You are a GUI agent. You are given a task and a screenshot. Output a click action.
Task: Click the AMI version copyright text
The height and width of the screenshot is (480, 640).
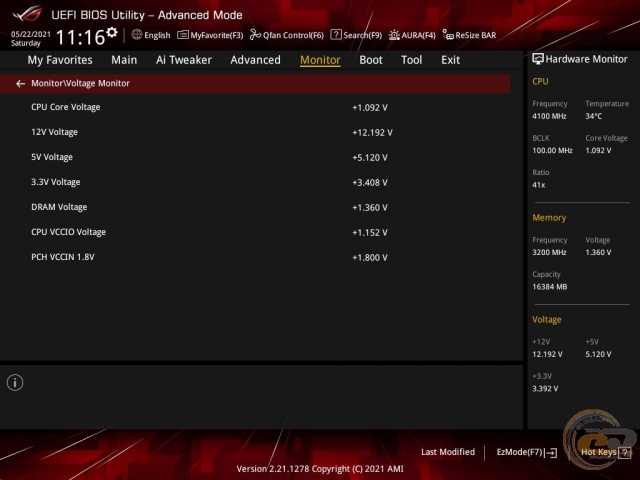click(320, 469)
